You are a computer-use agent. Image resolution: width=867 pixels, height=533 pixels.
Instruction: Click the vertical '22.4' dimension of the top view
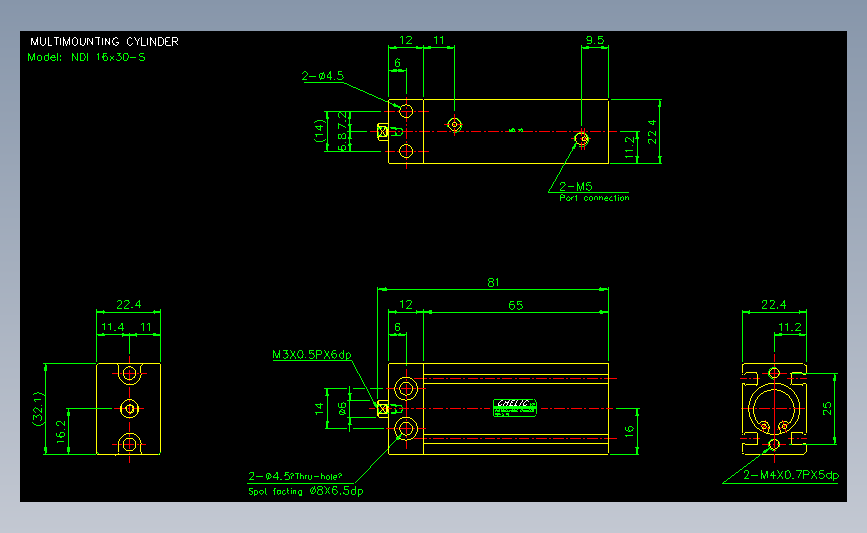coord(652,132)
